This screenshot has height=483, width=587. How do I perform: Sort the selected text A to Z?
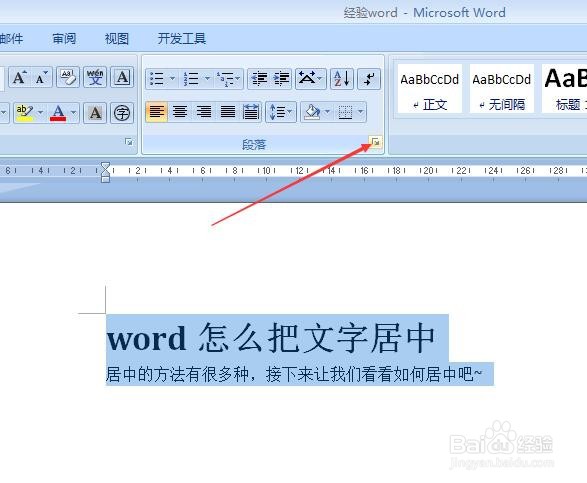(x=342, y=79)
